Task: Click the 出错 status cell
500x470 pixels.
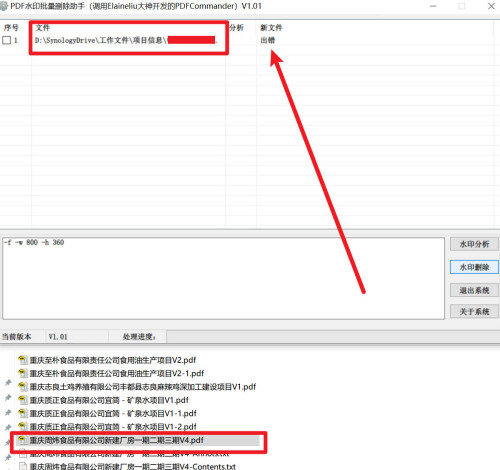Action: (268, 40)
